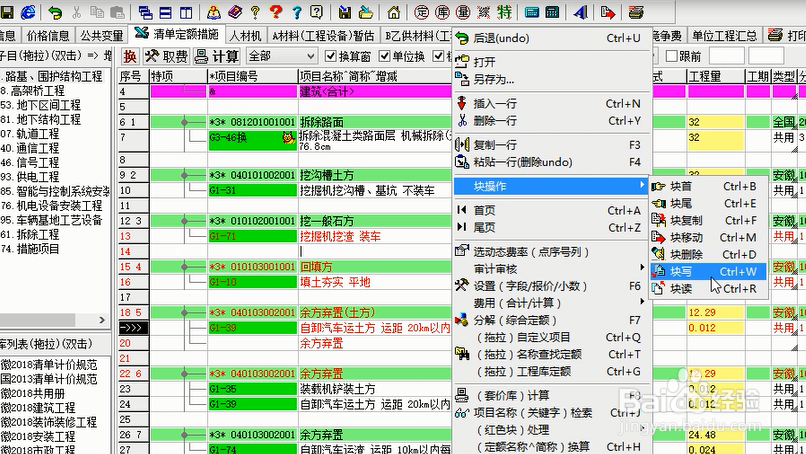Open the 全部 dropdown filter
806x454 pixels.
click(x=281, y=56)
